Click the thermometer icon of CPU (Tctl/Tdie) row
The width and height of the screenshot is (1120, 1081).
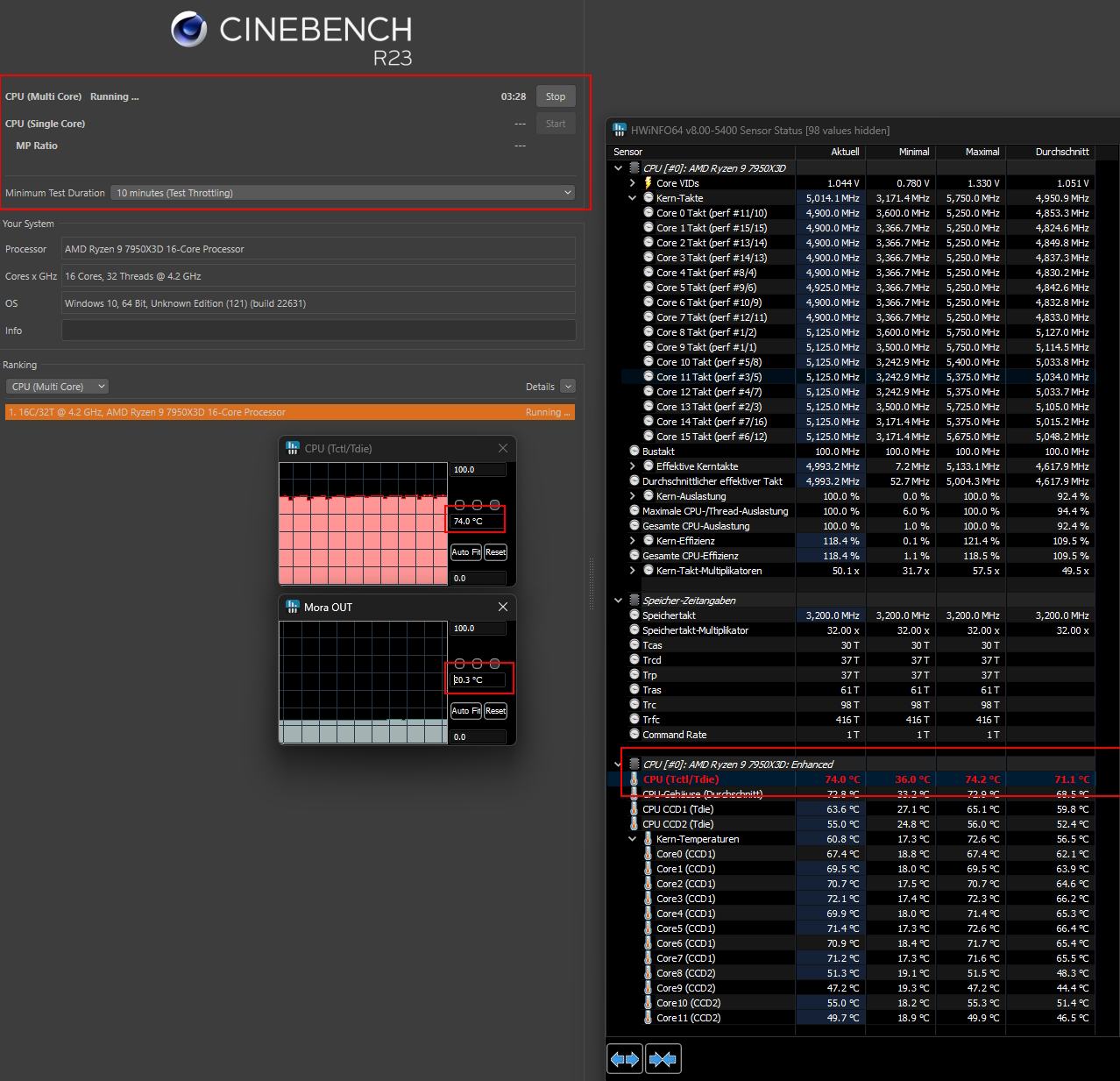point(634,779)
